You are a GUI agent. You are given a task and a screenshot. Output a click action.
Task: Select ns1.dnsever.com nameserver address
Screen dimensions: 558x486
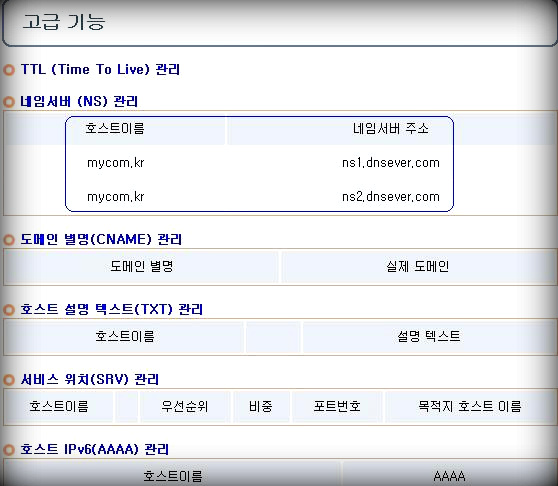point(391,163)
